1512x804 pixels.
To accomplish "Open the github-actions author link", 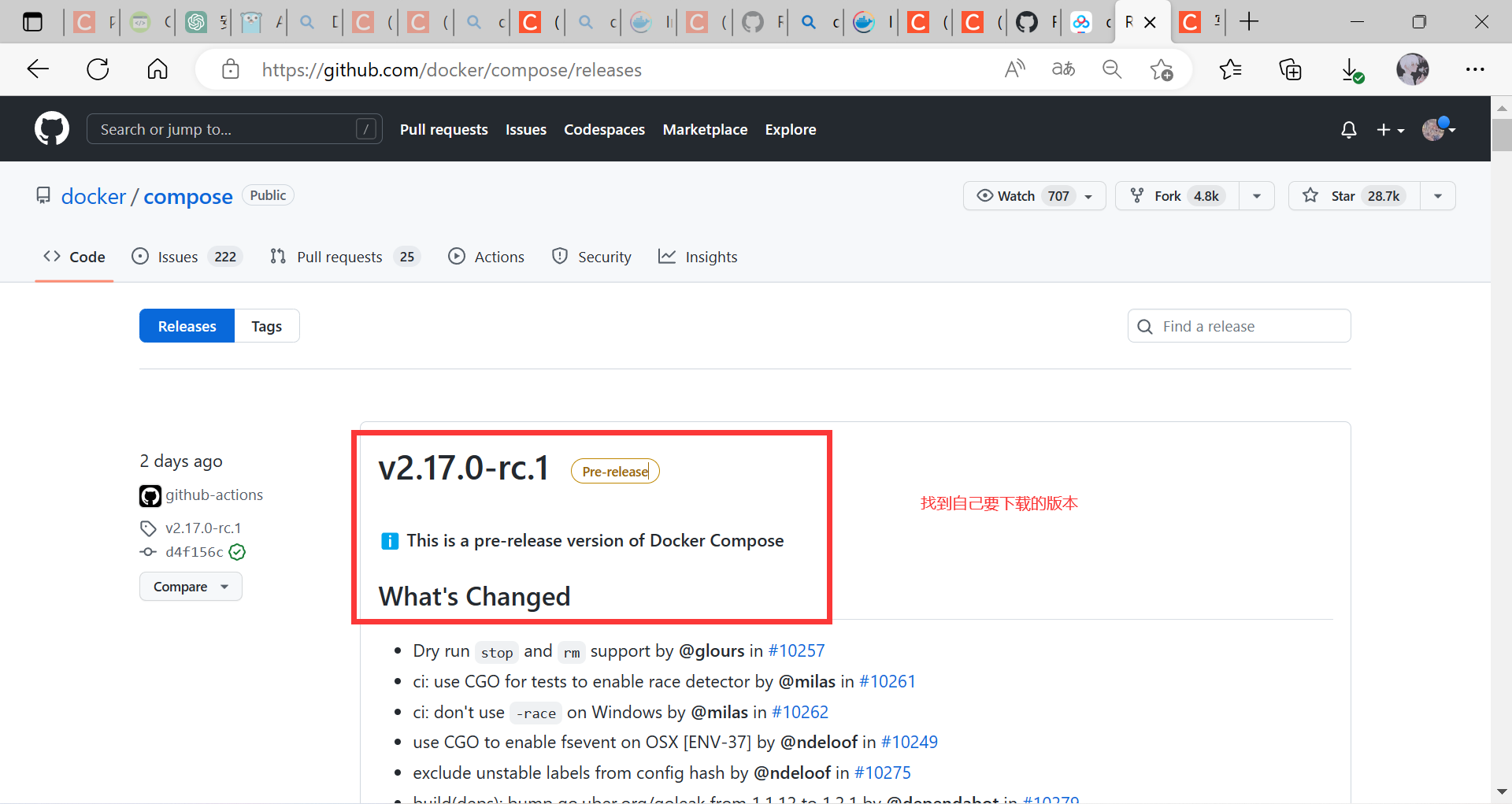I will pyautogui.click(x=214, y=495).
